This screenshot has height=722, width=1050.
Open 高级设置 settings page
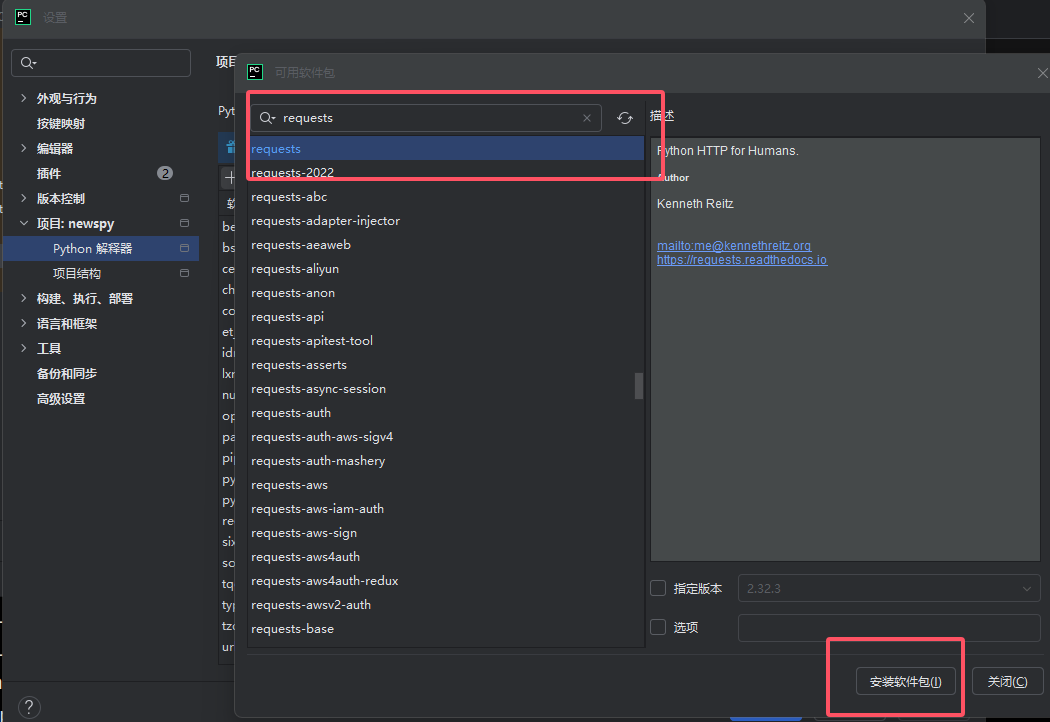[61, 399]
